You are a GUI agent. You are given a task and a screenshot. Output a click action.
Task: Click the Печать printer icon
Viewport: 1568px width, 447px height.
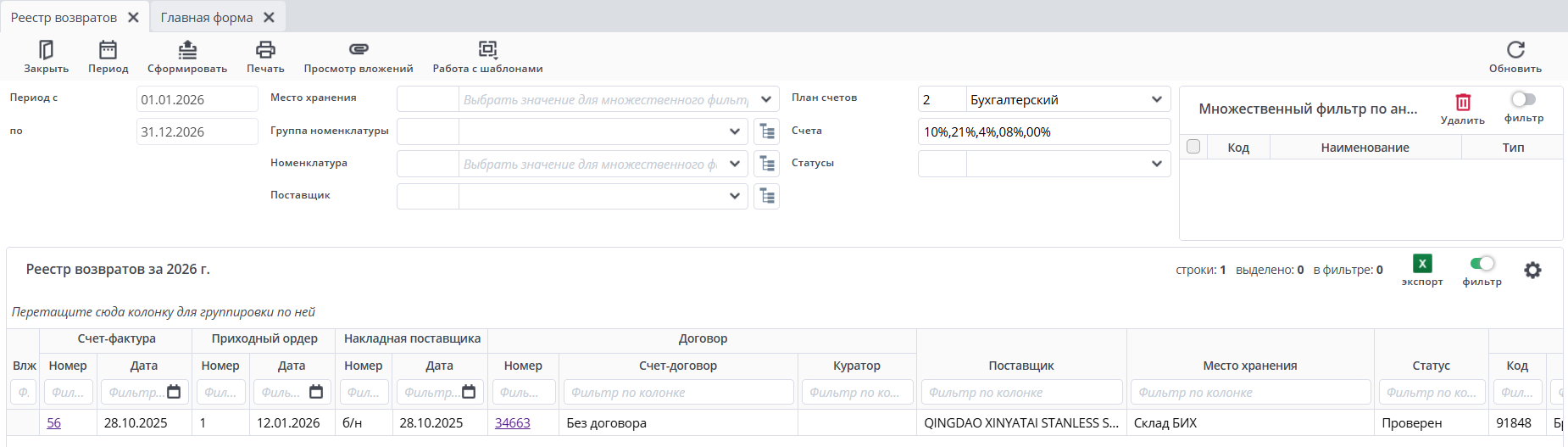[x=265, y=51]
